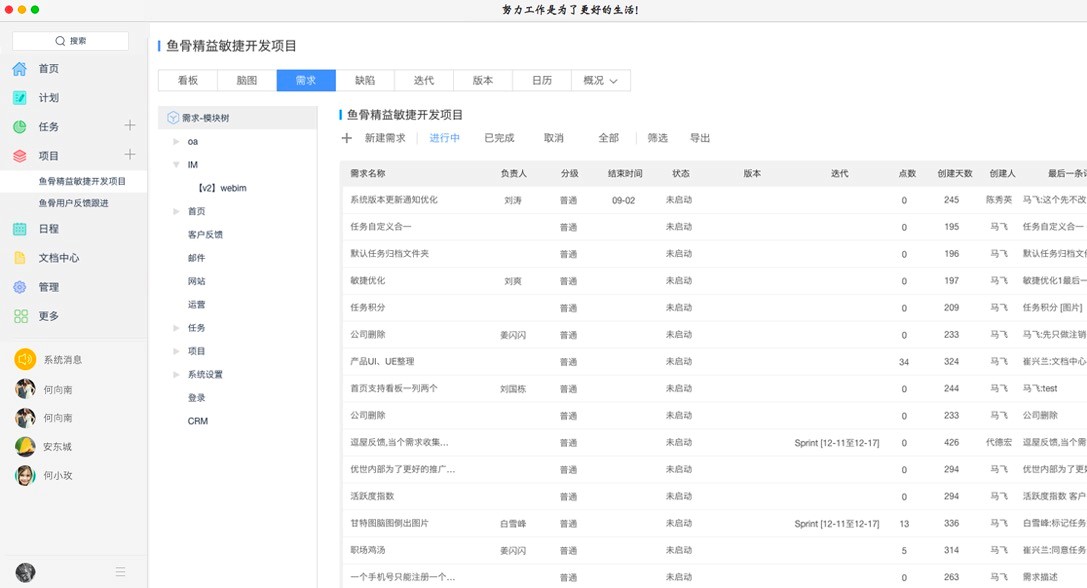The image size is (1087, 588).
Task: Add a project with 项目 plus icon
Action: [129, 155]
